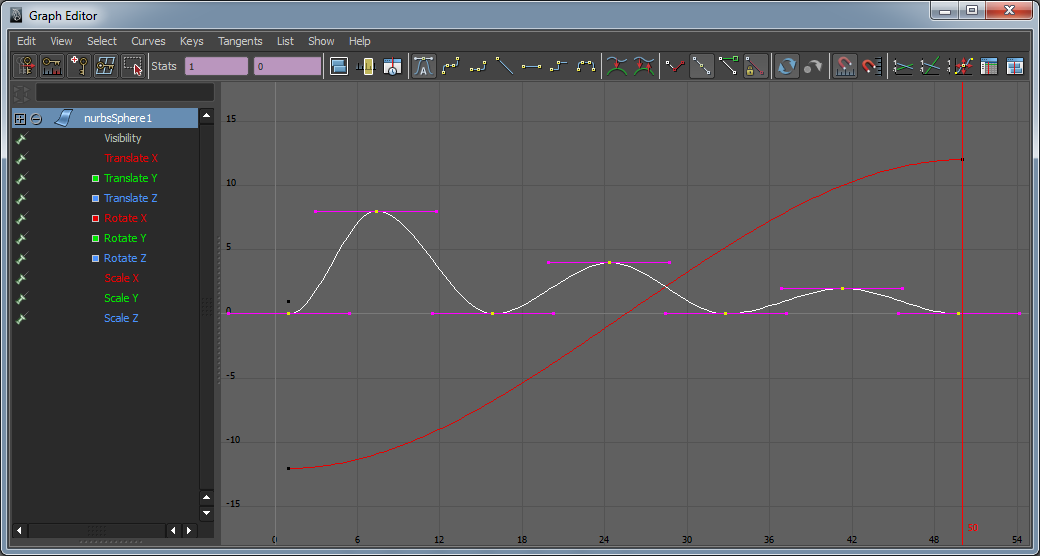This screenshot has width=1040, height=556.
Task: Click the Frame All icon
Action: click(x=338, y=67)
